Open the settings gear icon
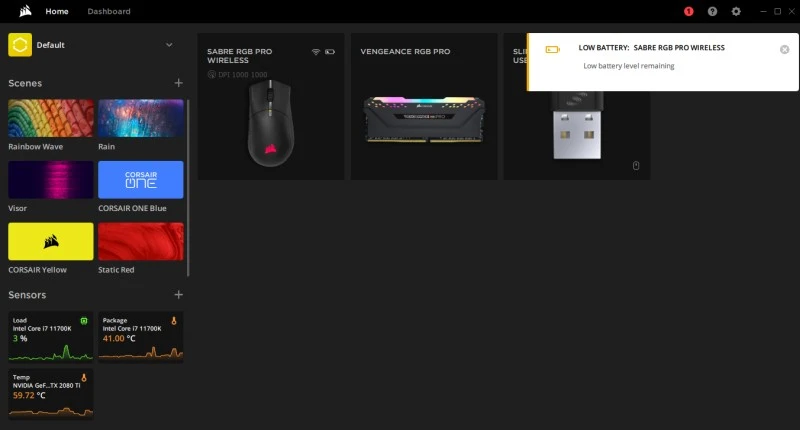The height and width of the screenshot is (430, 800). point(736,11)
